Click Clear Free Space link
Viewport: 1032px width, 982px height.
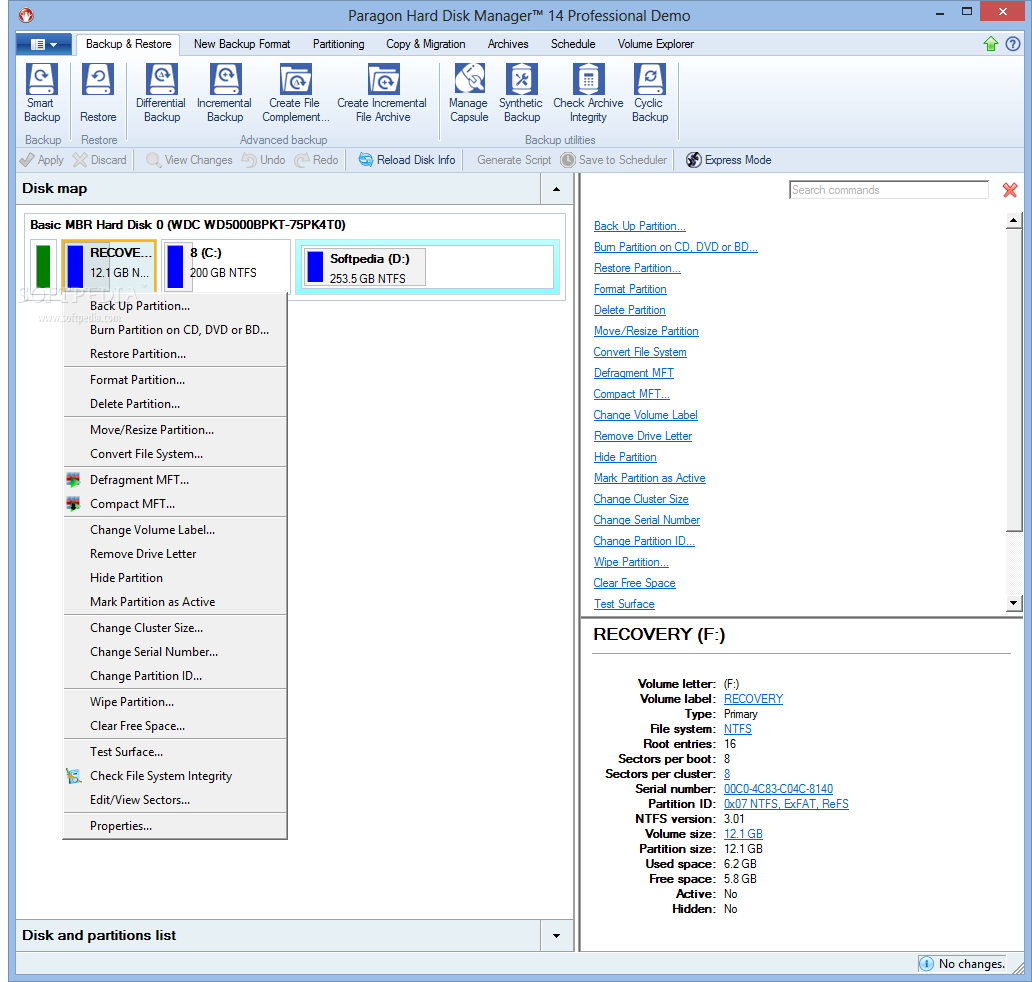[x=634, y=583]
